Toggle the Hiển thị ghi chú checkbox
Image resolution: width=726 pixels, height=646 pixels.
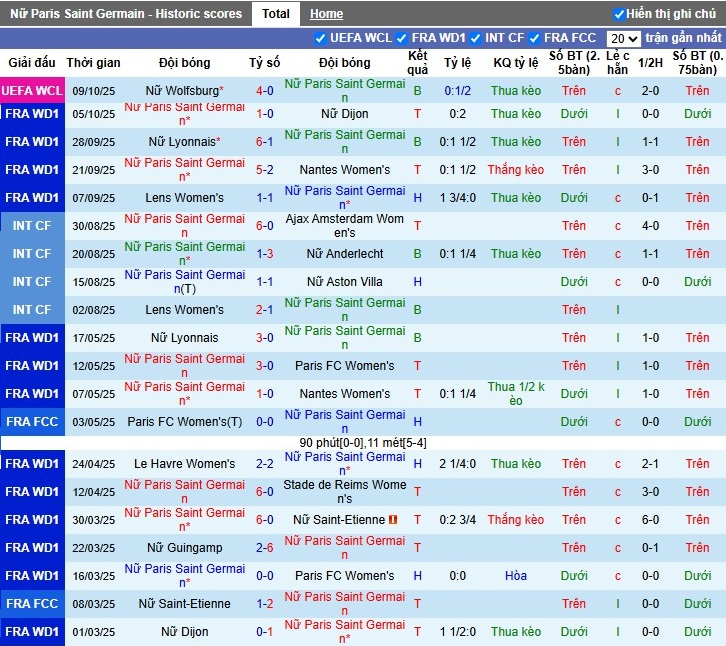[x=619, y=14]
